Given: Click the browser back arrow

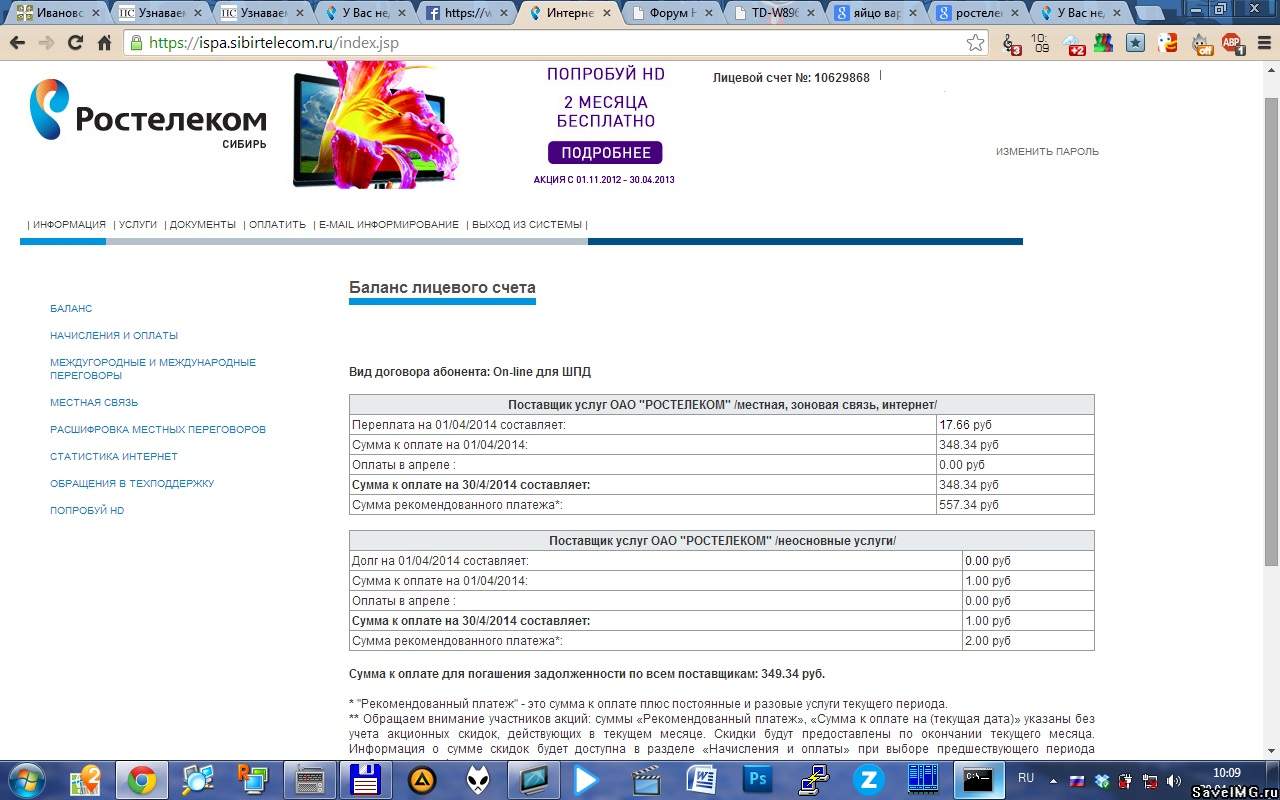Looking at the screenshot, I should tap(18, 43).
